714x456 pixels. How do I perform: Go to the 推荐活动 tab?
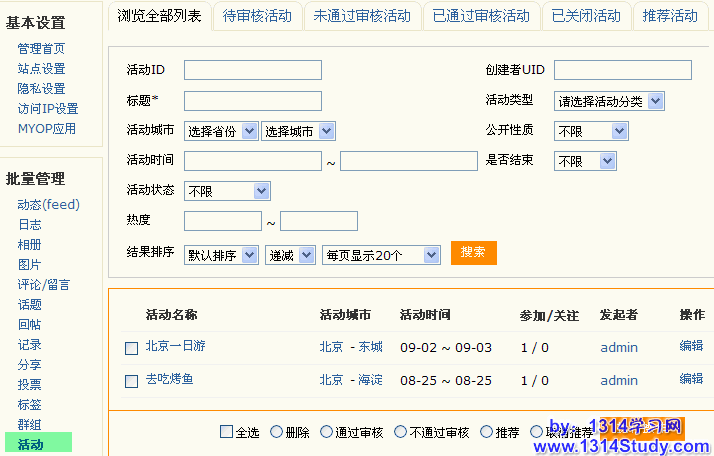pyautogui.click(x=670, y=16)
